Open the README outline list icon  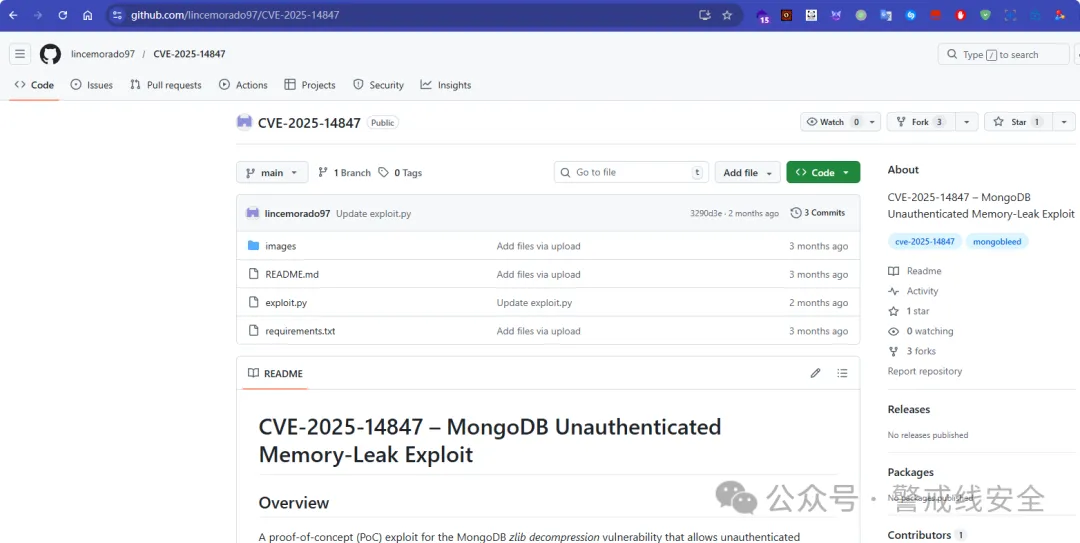842,373
